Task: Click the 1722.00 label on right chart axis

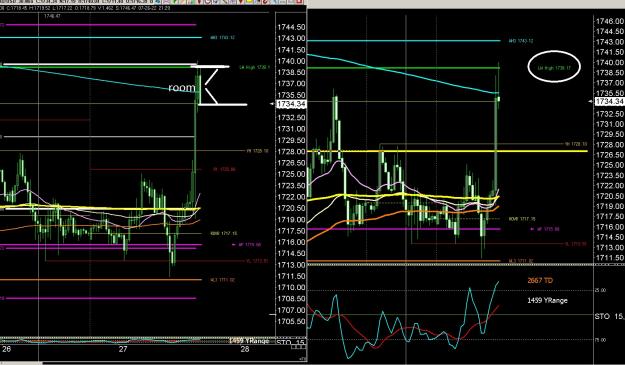Action: (x=609, y=186)
